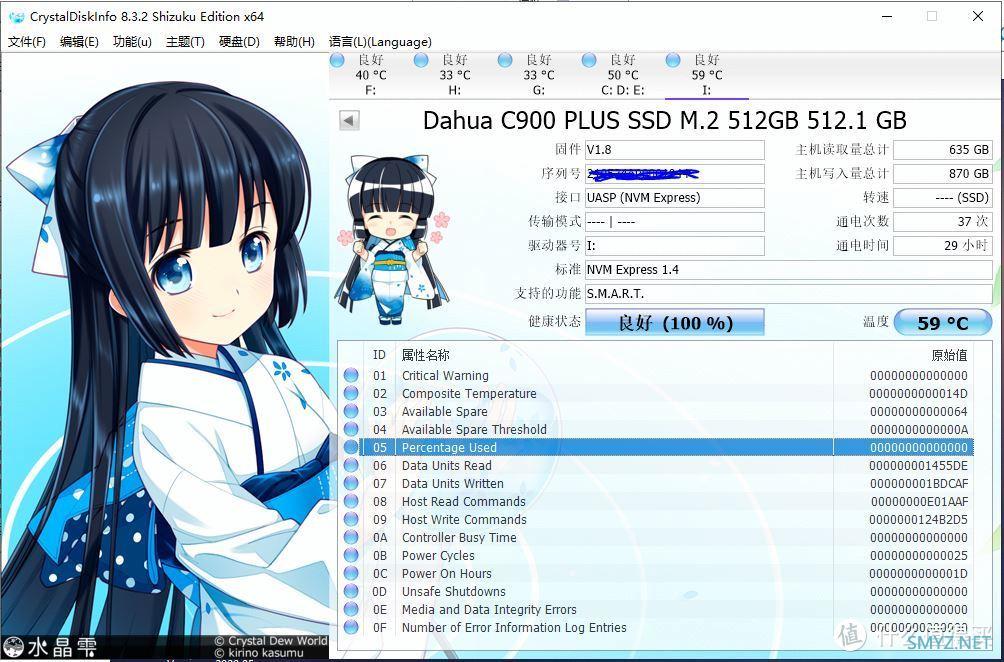Select disk F: tab at 40 °C
The width and height of the screenshot is (1004, 662).
370,75
